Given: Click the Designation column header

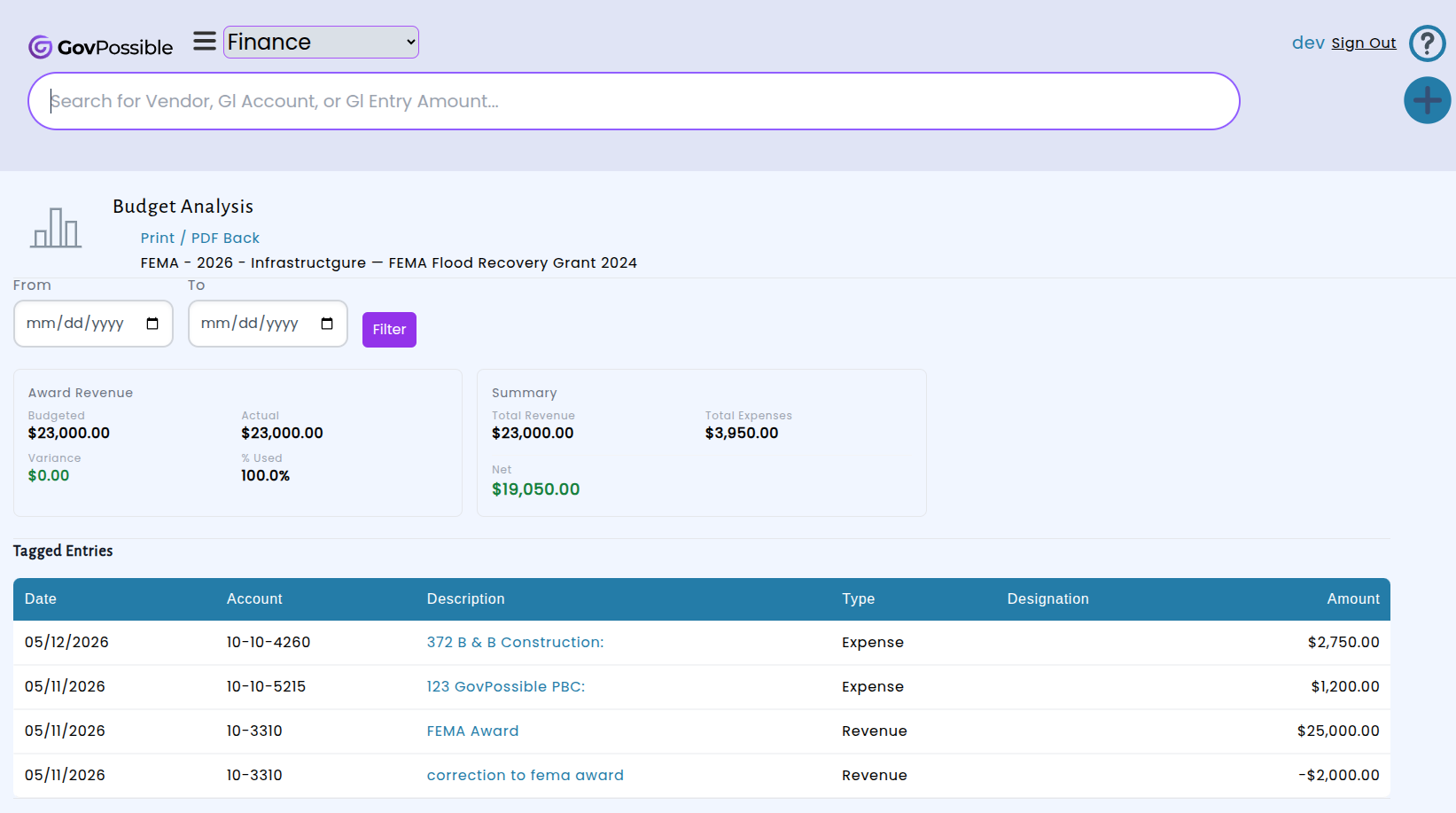Looking at the screenshot, I should [1047, 599].
